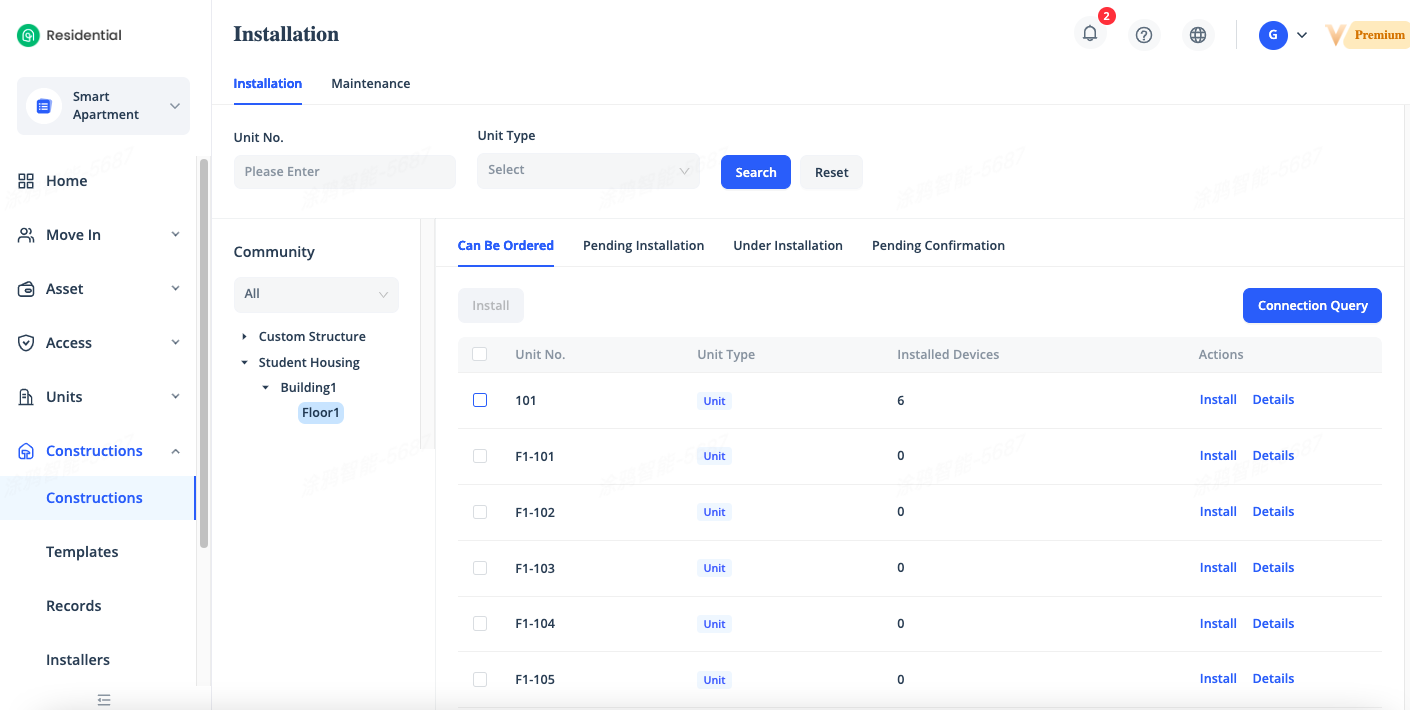Open the Pending Installation tab
The width and height of the screenshot is (1410, 710).
[x=643, y=246]
